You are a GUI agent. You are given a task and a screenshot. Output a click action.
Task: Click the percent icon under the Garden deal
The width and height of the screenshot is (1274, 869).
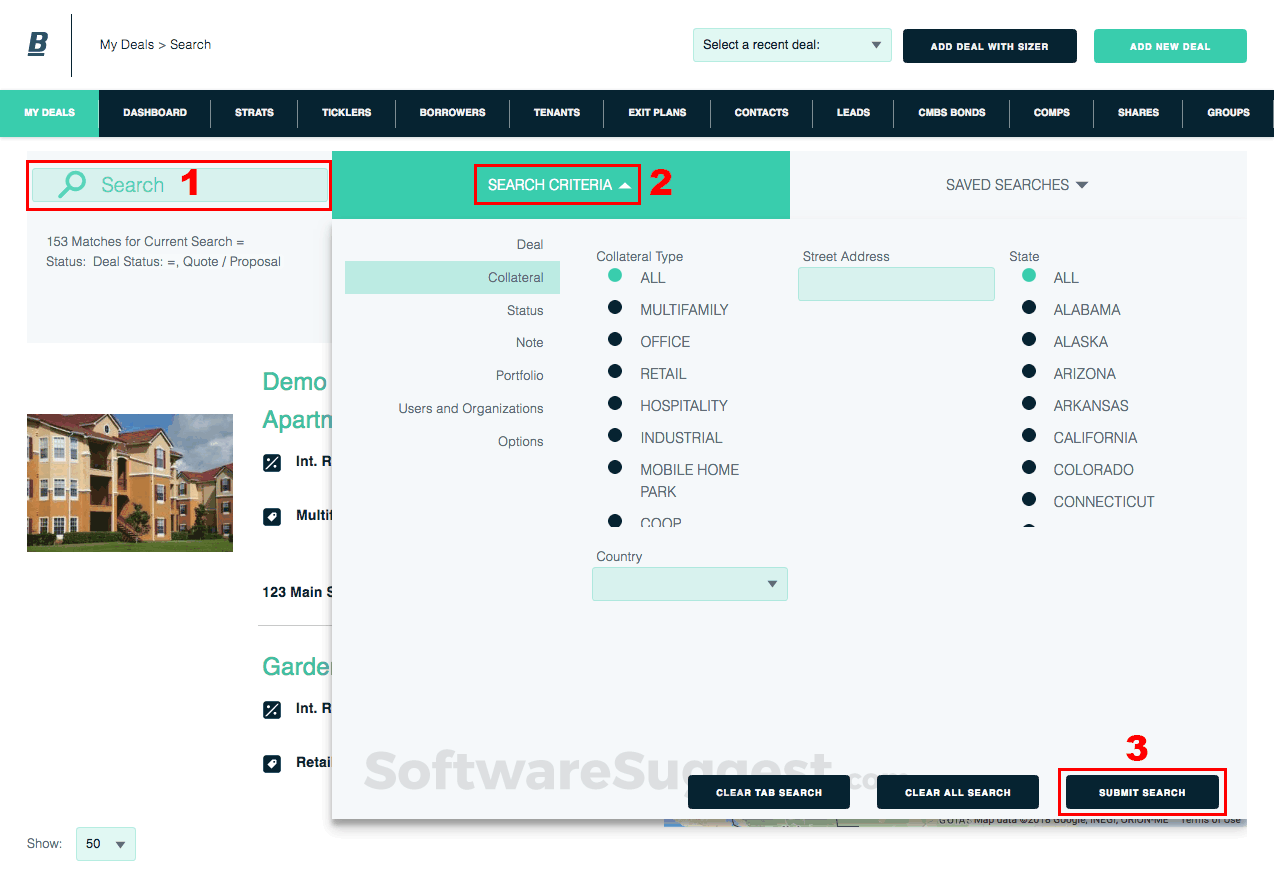(x=271, y=708)
